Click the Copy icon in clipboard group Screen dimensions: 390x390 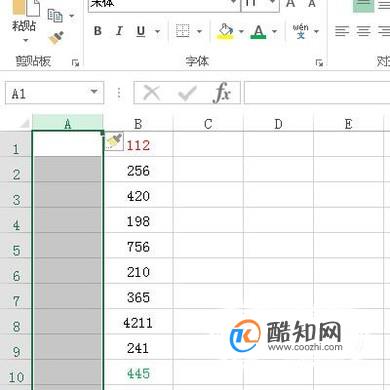(55, 16)
